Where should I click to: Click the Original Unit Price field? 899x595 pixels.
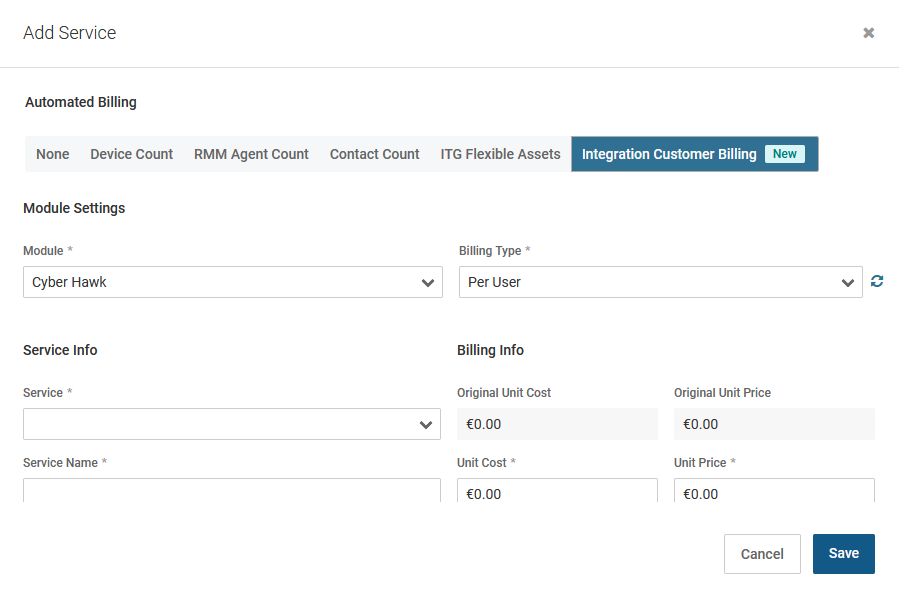774,424
